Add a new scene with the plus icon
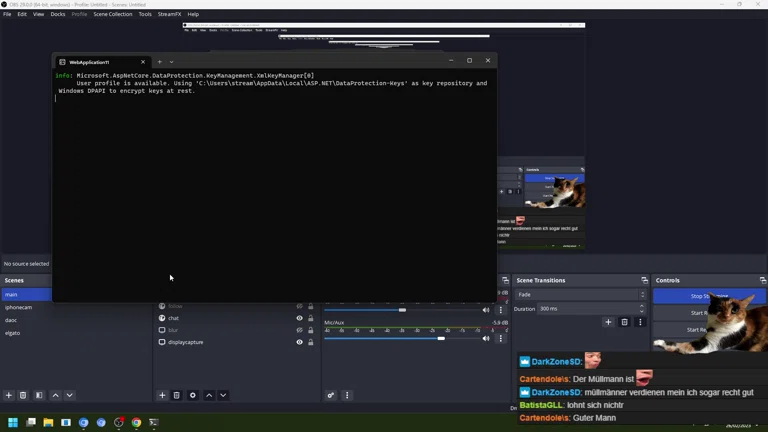768x432 pixels. tap(9, 395)
